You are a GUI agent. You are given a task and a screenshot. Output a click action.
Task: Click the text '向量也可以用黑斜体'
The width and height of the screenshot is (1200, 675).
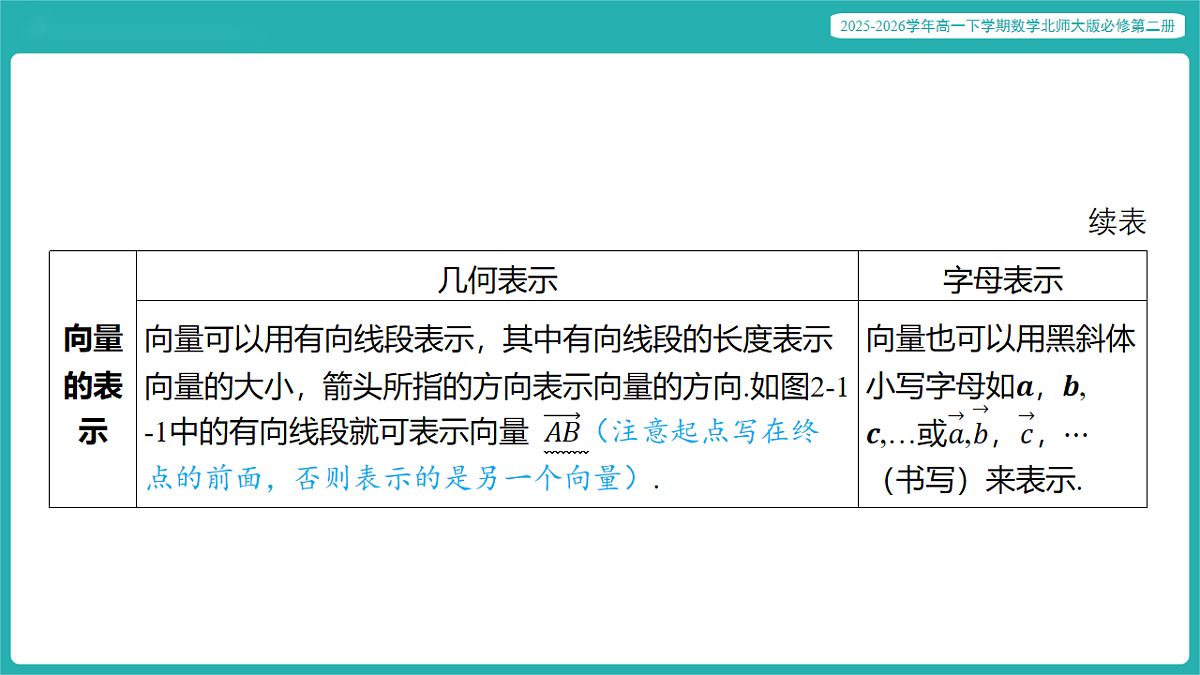1001,339
